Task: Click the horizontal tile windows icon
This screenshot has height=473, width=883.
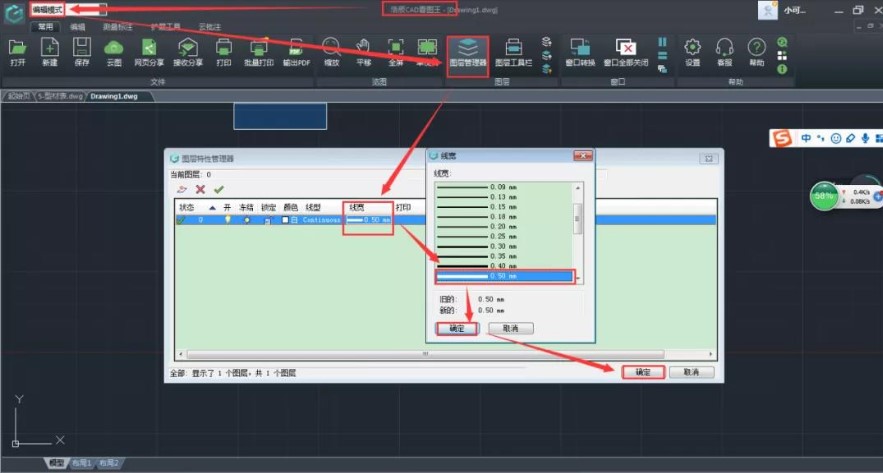Action: click(662, 56)
